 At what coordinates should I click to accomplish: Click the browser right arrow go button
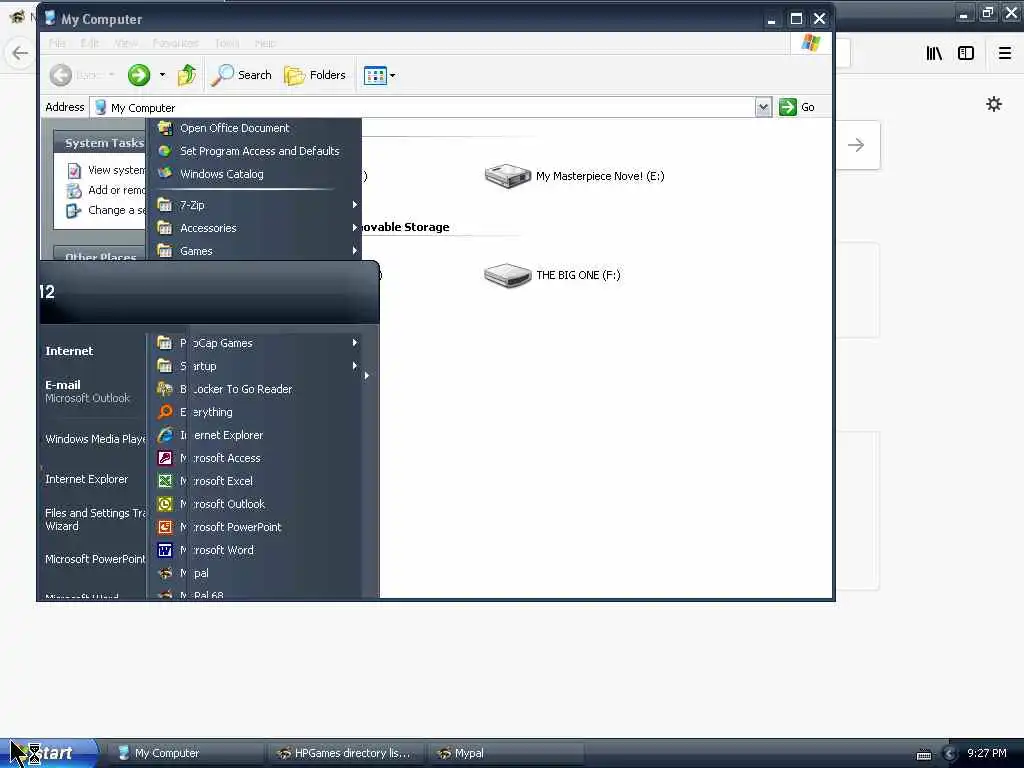[x=856, y=145]
